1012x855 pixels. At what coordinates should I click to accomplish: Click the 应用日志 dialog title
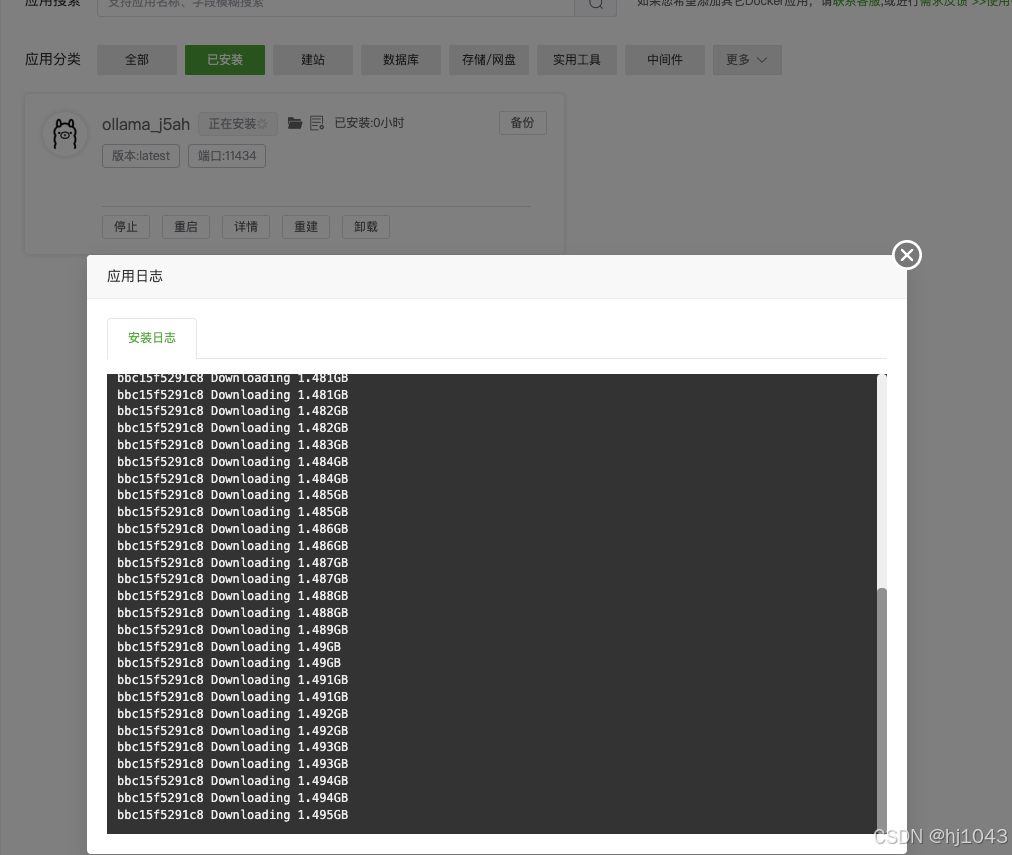coord(135,276)
